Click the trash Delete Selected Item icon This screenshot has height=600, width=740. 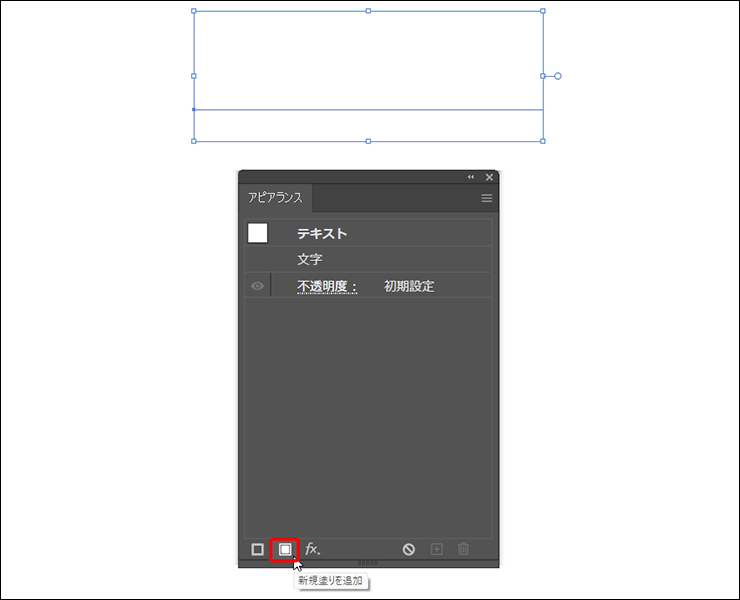point(463,549)
